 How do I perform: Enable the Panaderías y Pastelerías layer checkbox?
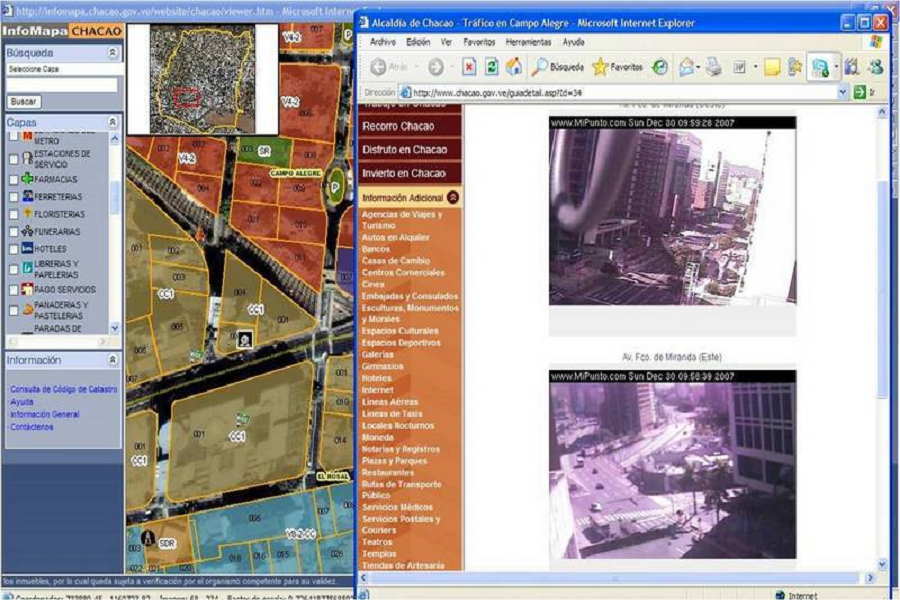pos(14,311)
